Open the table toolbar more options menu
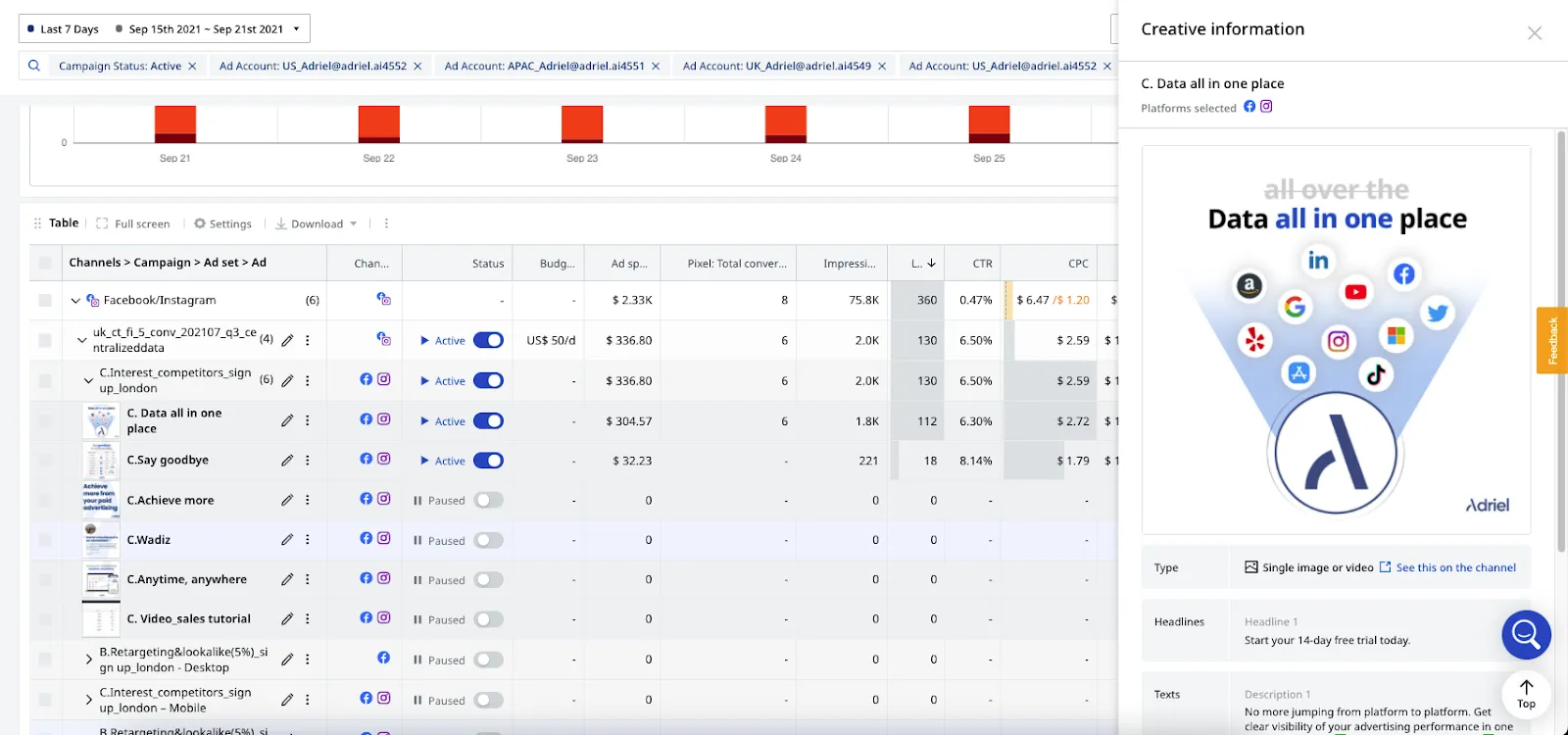Screen dimensions: 1568x735 386,223
